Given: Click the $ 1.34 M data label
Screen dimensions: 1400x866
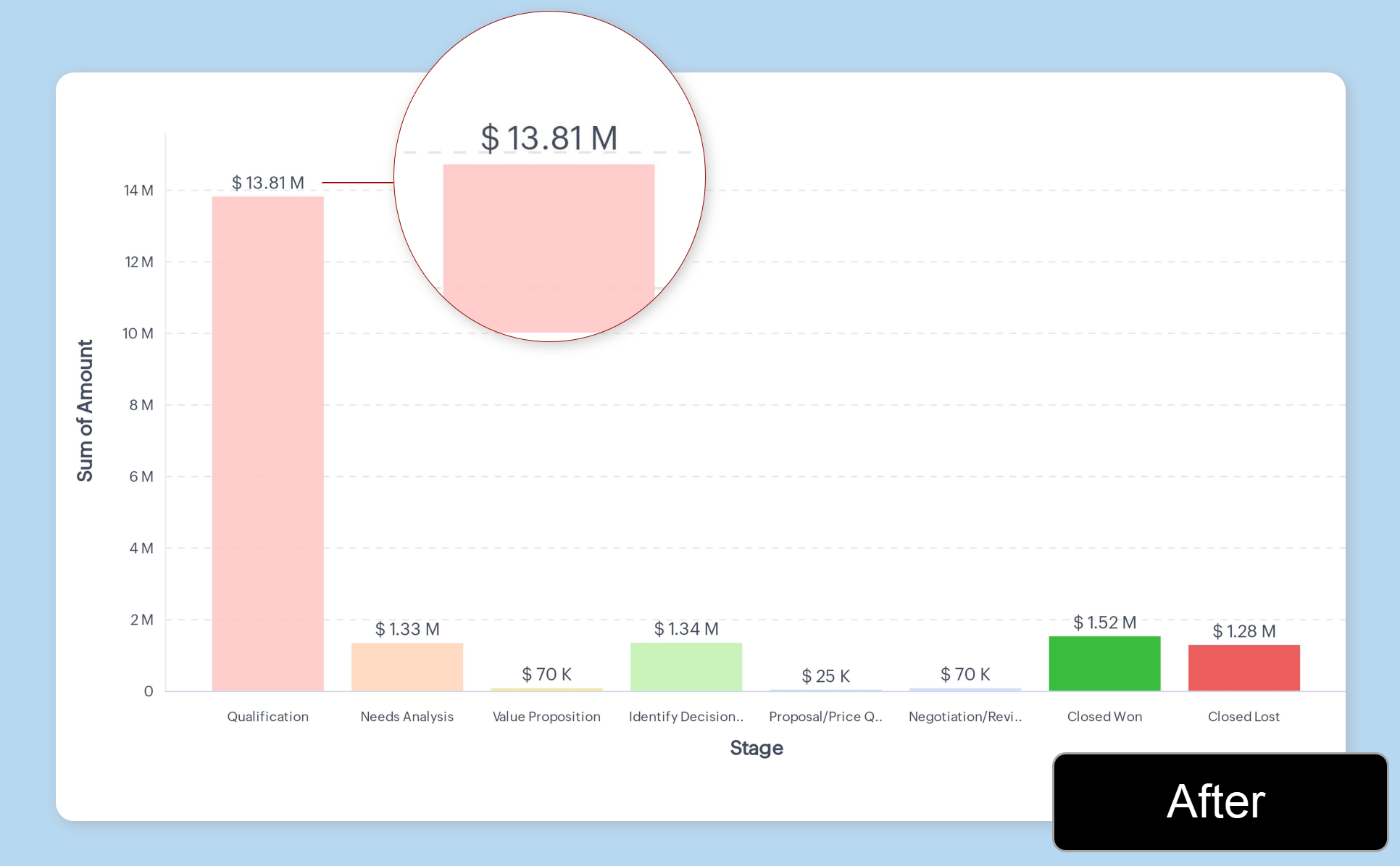Looking at the screenshot, I should 686,629.
